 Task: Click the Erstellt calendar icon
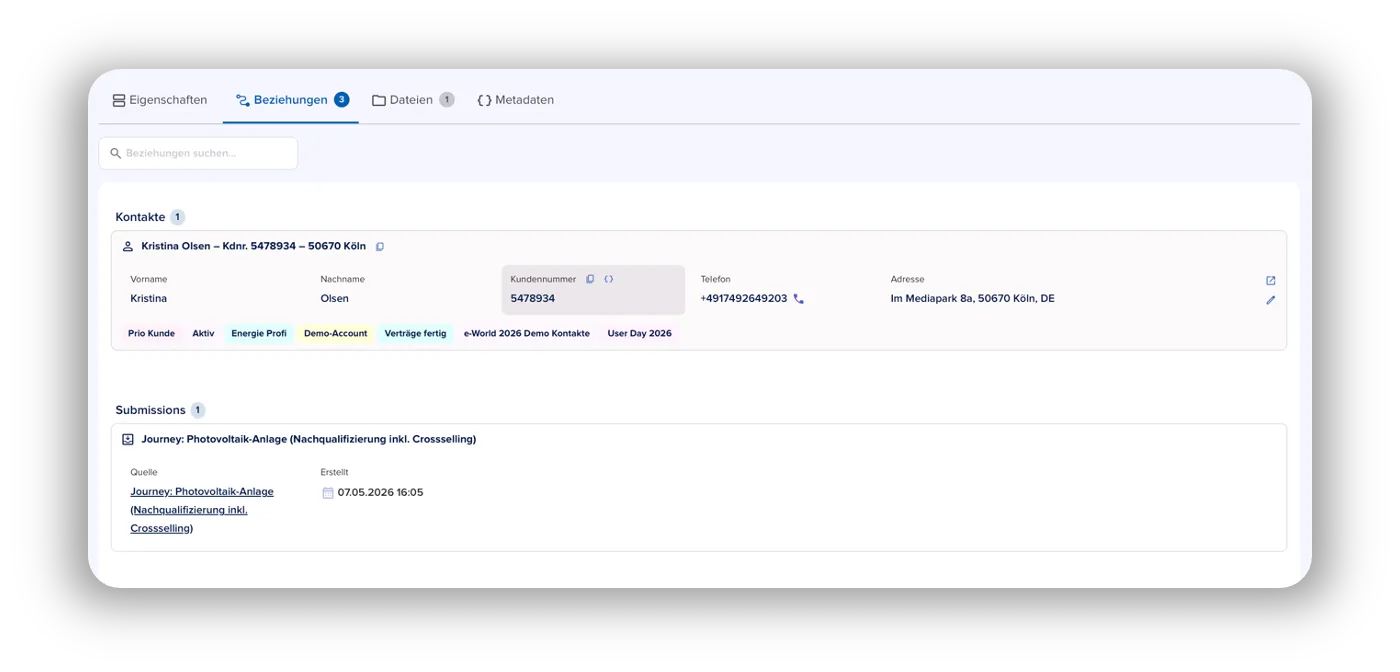tap(328, 492)
